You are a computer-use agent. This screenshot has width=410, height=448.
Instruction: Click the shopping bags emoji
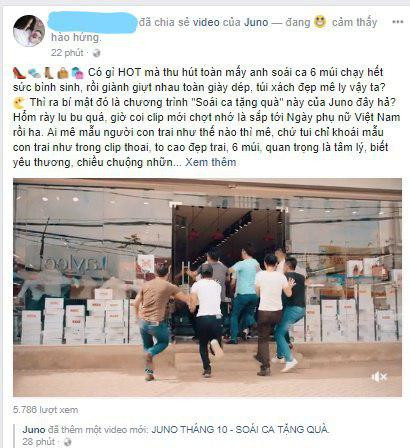pyautogui.click(x=77, y=73)
